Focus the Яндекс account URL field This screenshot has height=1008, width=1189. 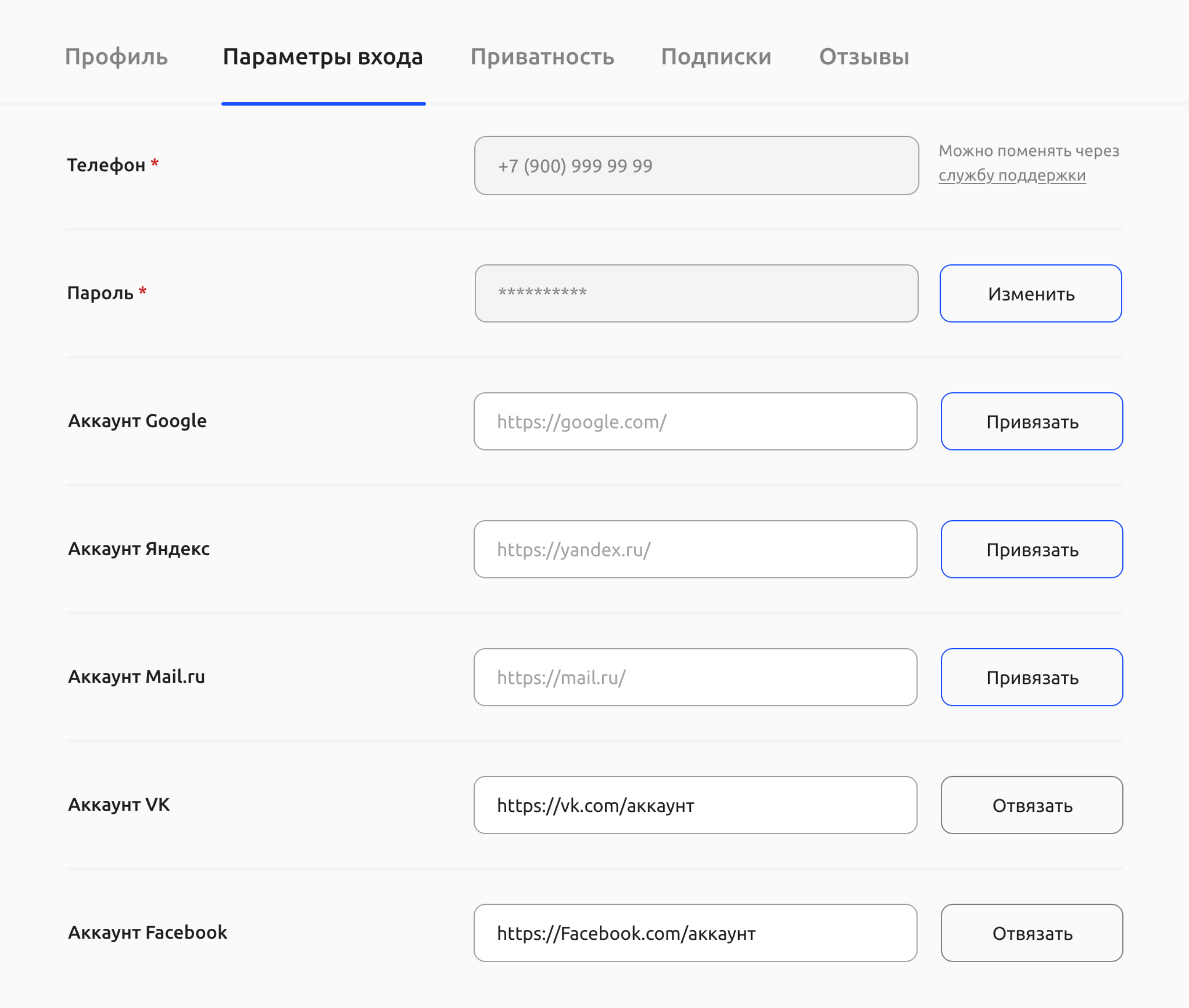pyautogui.click(x=695, y=550)
